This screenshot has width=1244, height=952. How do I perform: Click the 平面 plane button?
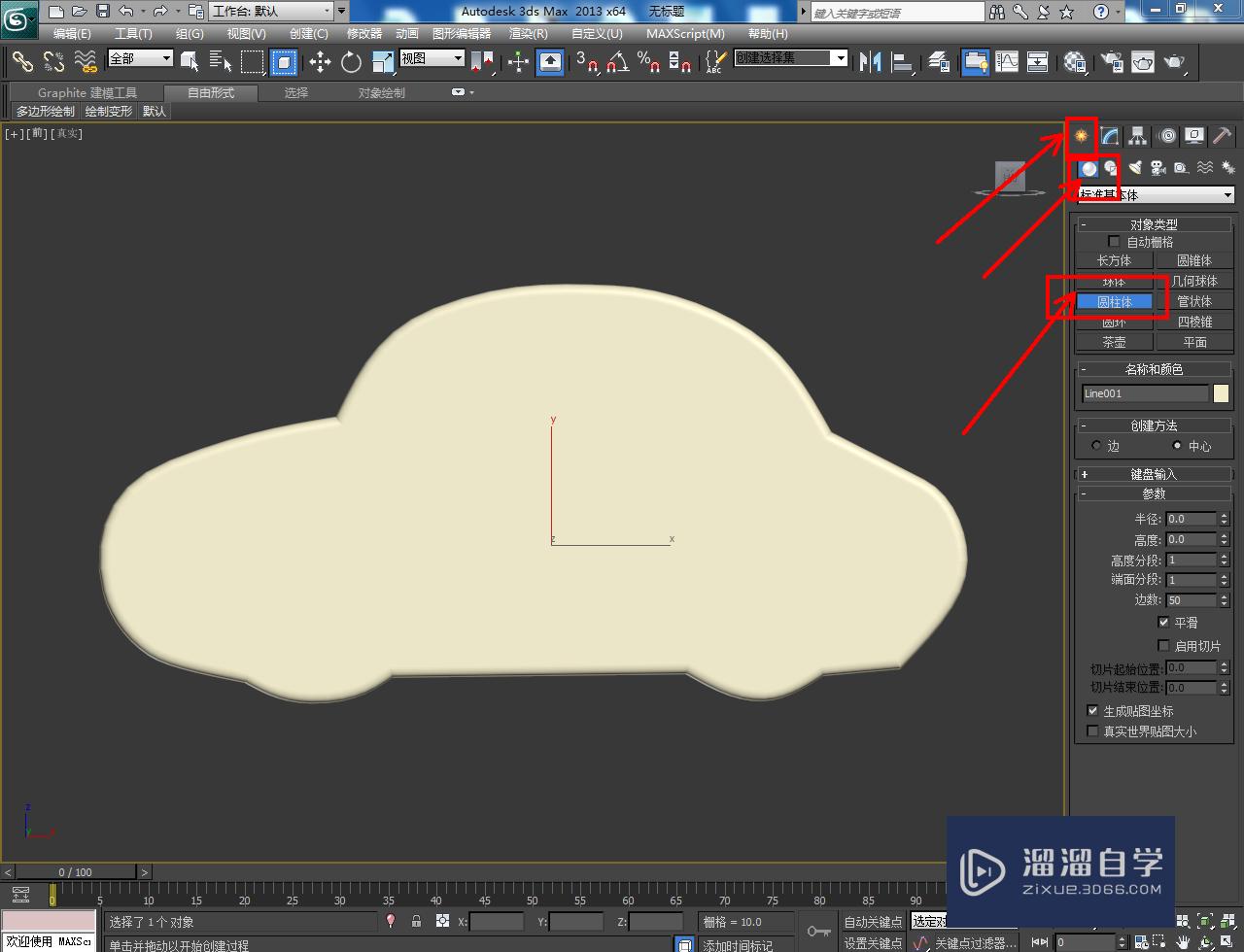click(x=1194, y=342)
